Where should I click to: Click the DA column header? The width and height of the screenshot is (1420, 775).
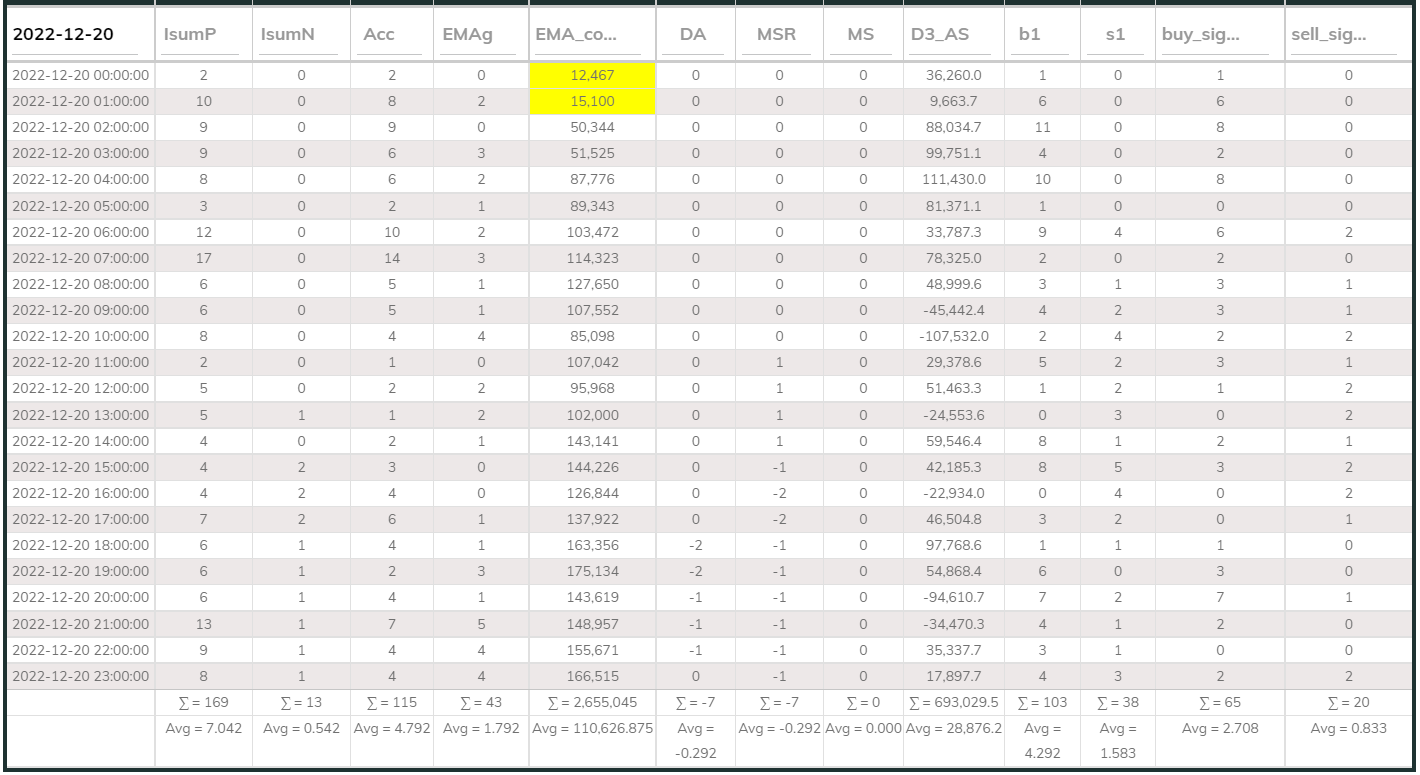coord(693,35)
